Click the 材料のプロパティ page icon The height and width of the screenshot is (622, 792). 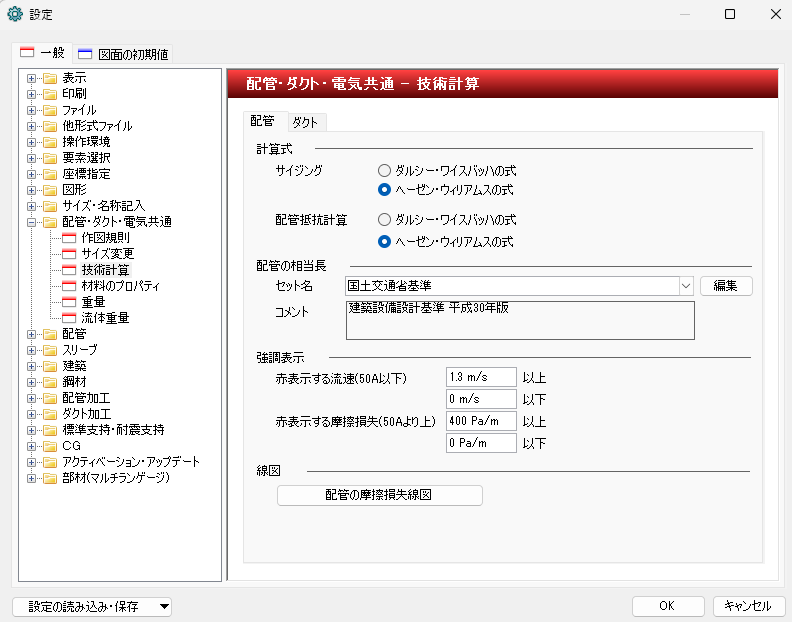click(69, 286)
